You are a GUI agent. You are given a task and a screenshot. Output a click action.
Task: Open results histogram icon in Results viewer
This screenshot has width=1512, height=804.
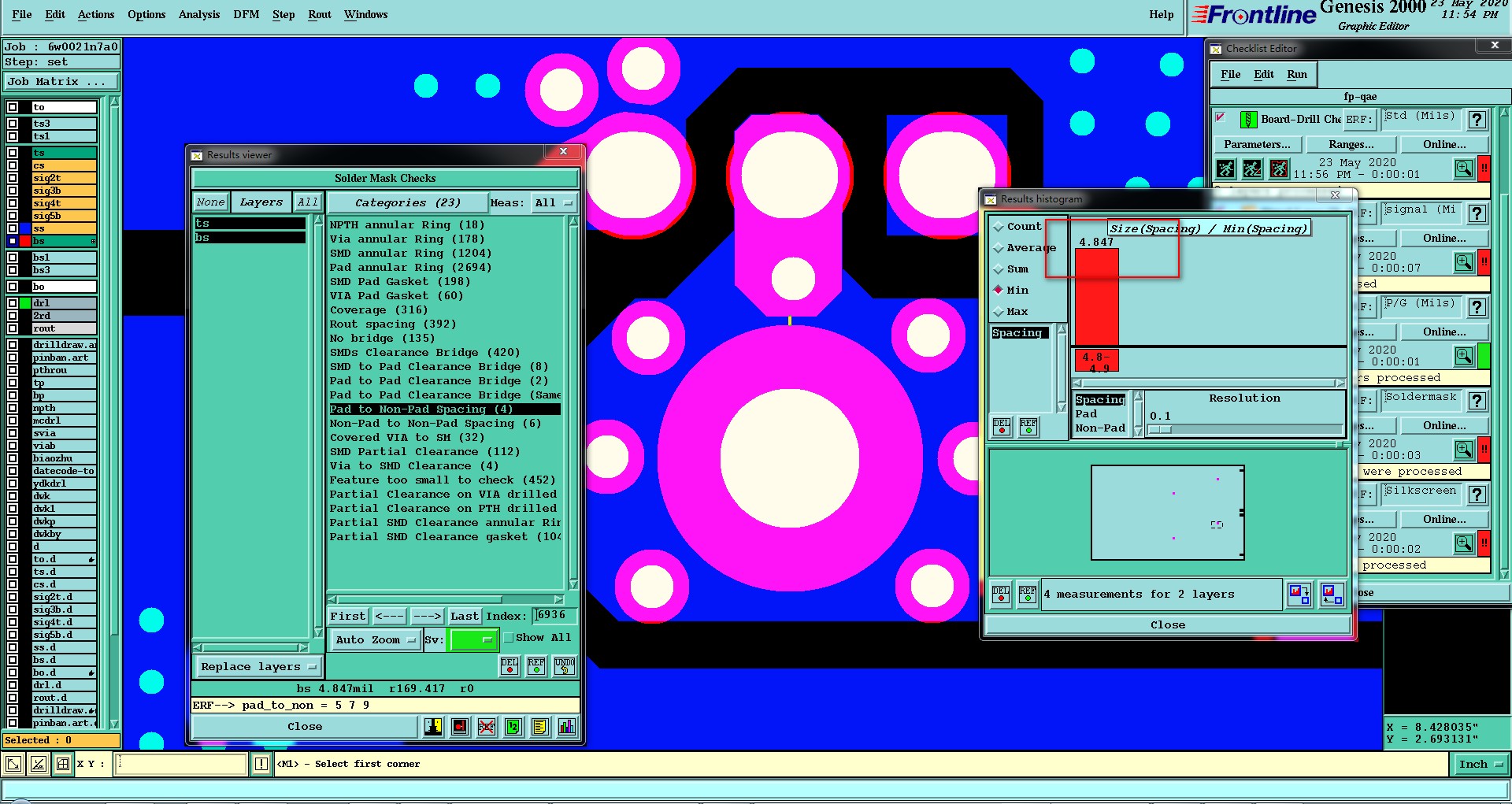click(x=566, y=726)
